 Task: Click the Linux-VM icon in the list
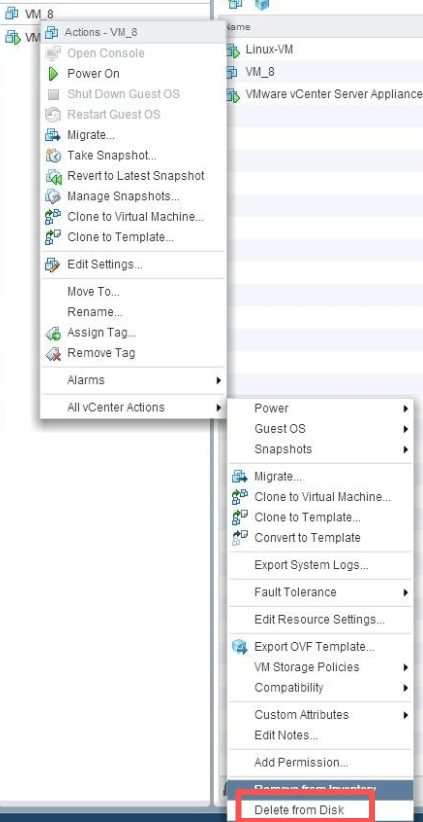[233, 50]
